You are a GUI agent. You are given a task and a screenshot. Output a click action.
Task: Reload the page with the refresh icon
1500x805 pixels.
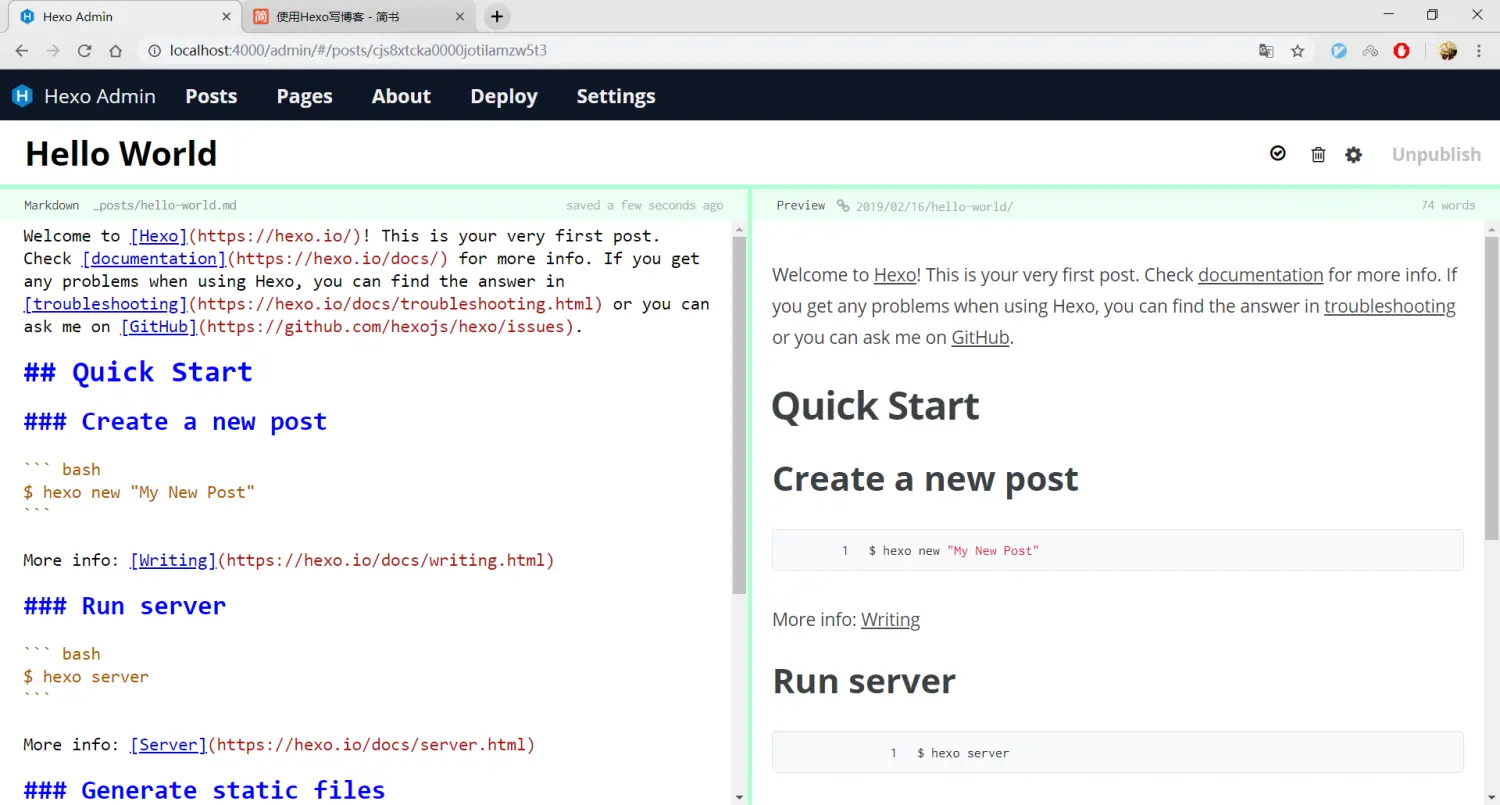pos(85,51)
